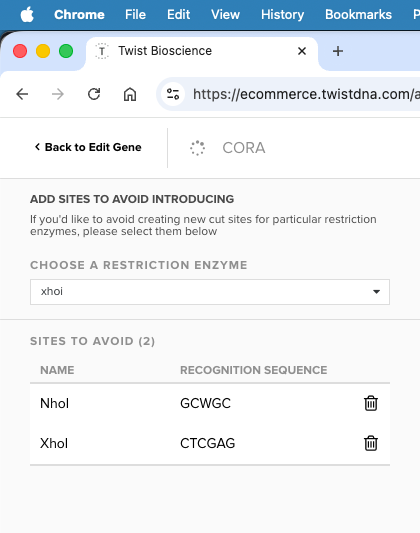Open the Apple menu

(x=27, y=15)
